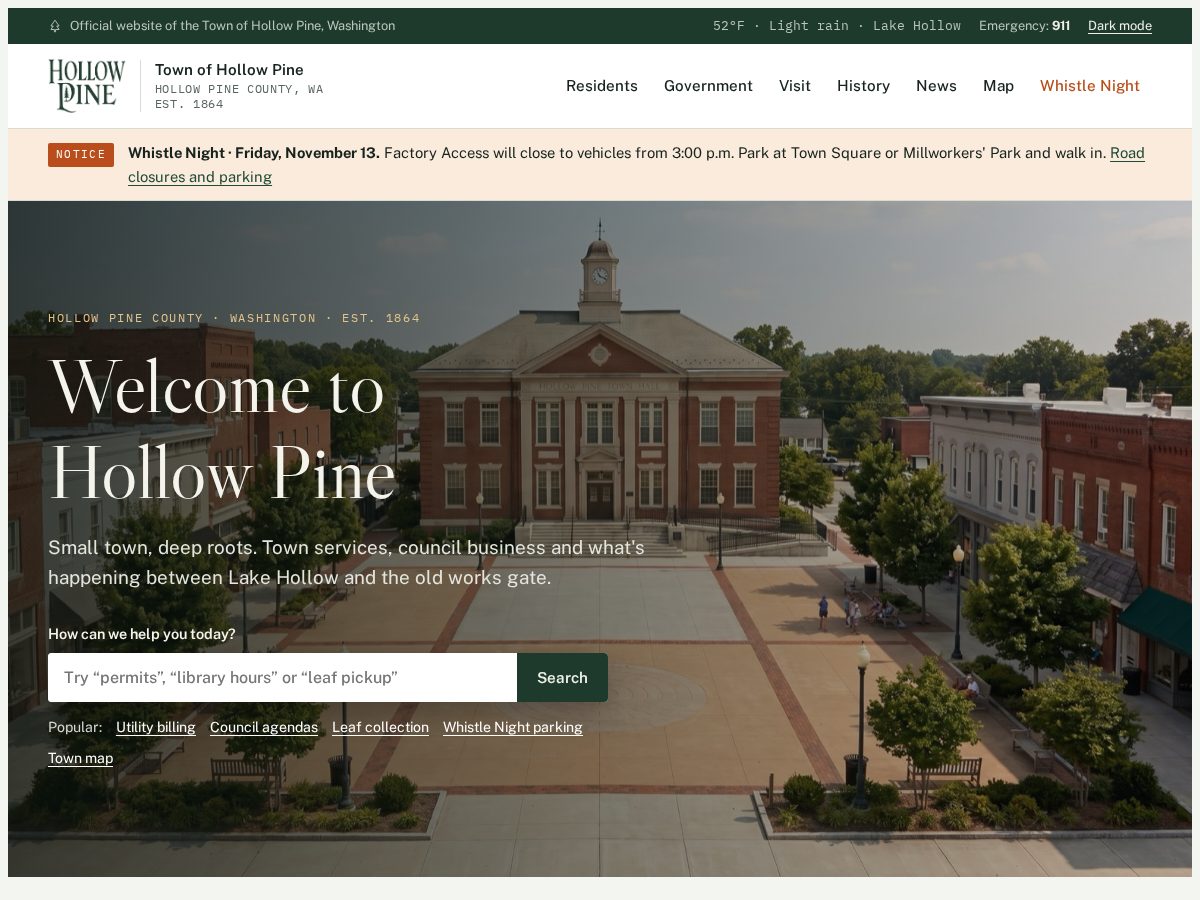Screen dimensions: 1200x900
Task: Click the NOTICE badge
Action: [x=81, y=154]
